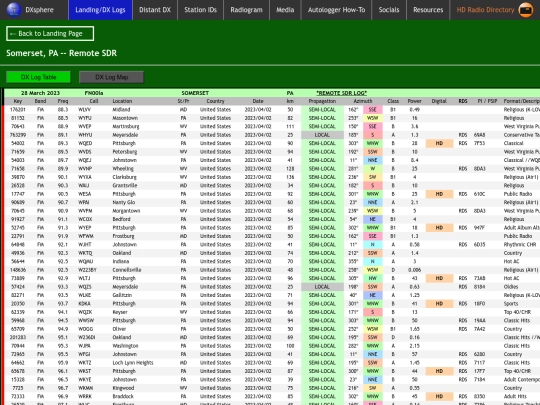
Task: Open the Resources tab
Action: [428, 10]
